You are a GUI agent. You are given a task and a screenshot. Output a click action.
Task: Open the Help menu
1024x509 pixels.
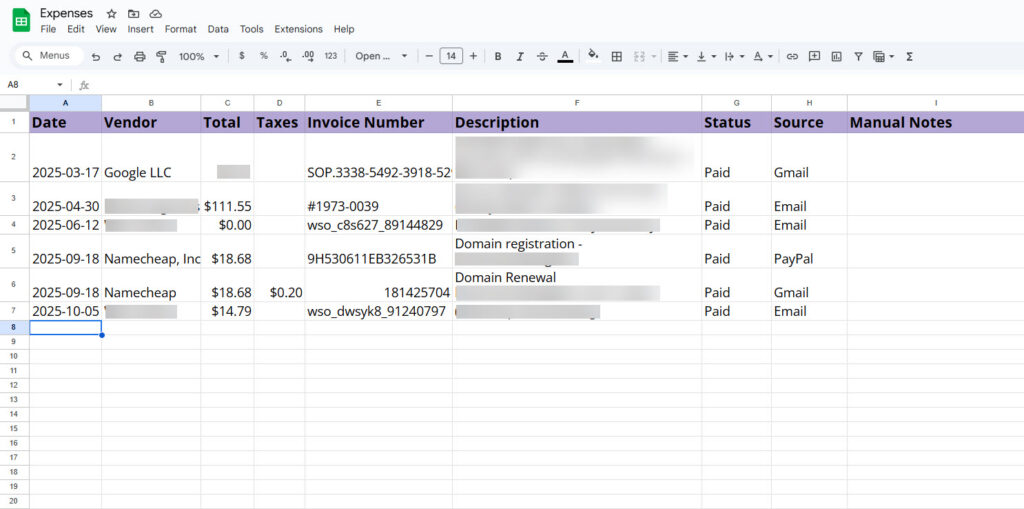(344, 29)
